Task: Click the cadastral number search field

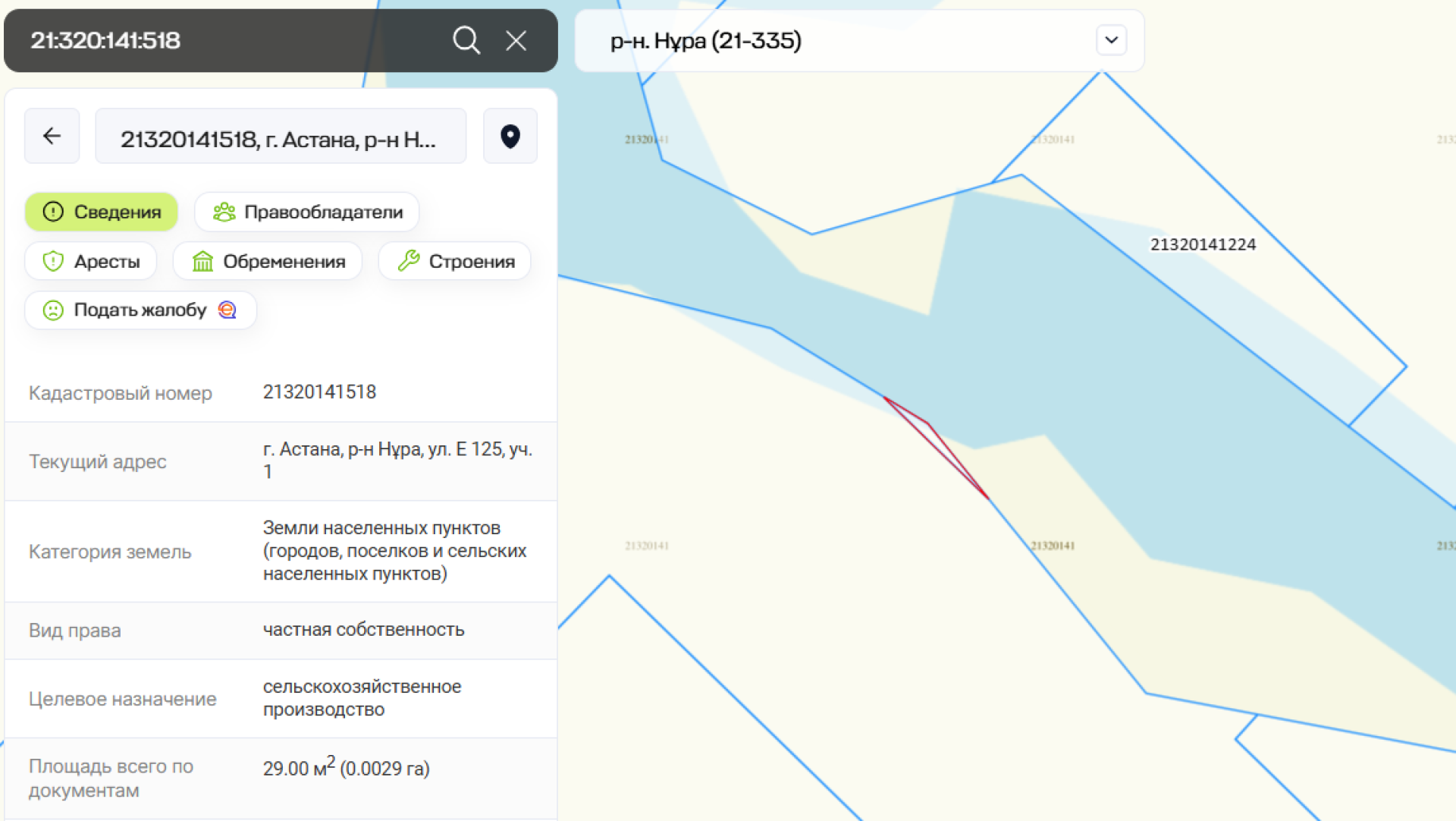Action: point(227,40)
